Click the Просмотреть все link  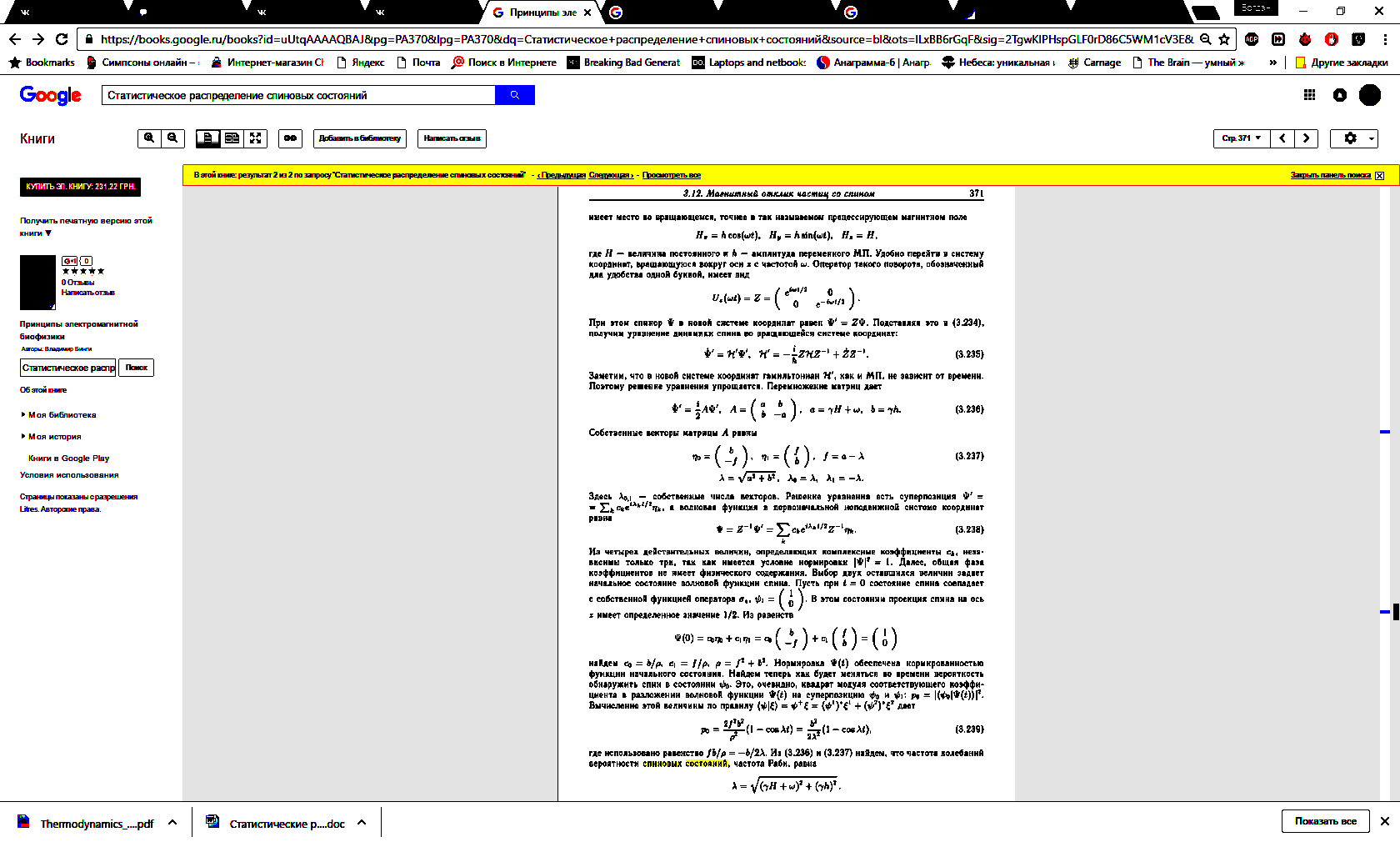(671, 175)
